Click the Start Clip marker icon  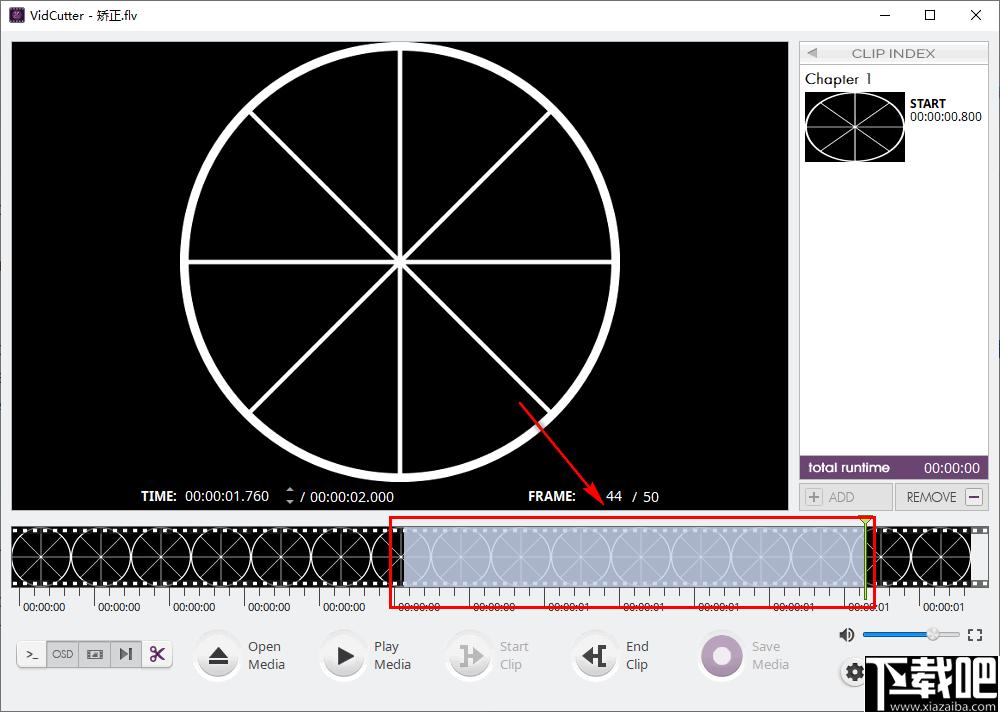pyautogui.click(x=471, y=655)
